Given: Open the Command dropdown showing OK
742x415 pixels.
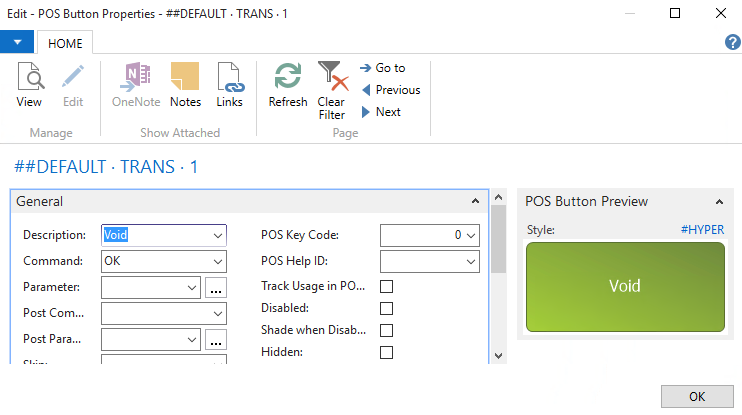Looking at the screenshot, I should [218, 261].
